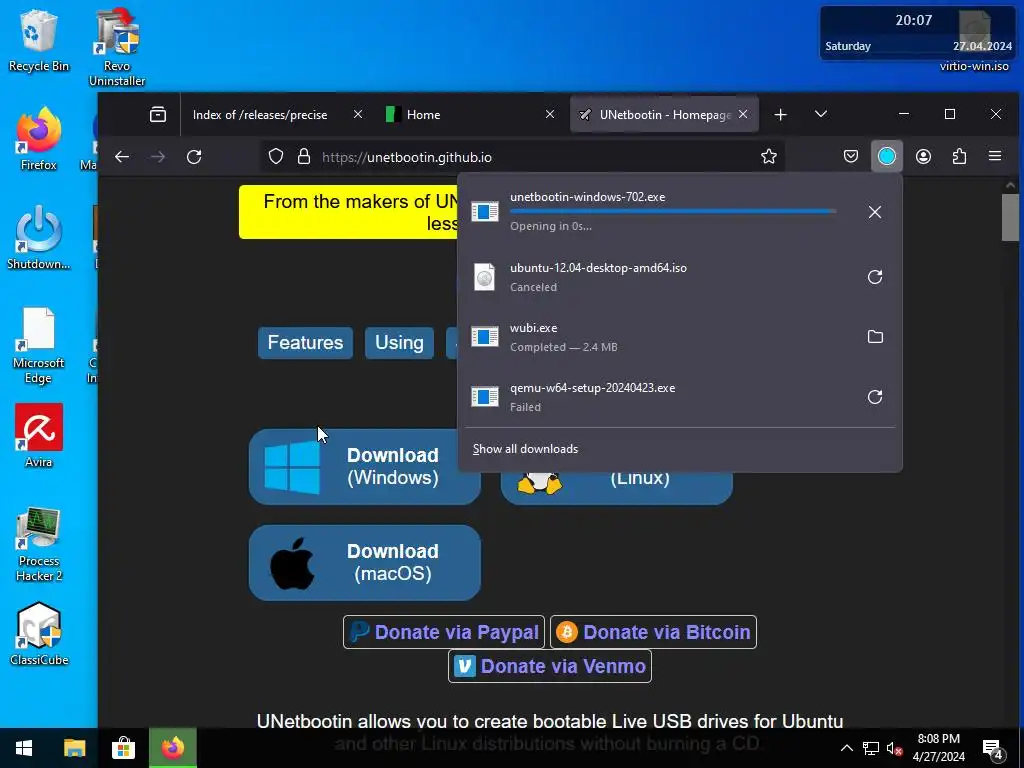Open the Extensions puzzle icon

point(959,157)
